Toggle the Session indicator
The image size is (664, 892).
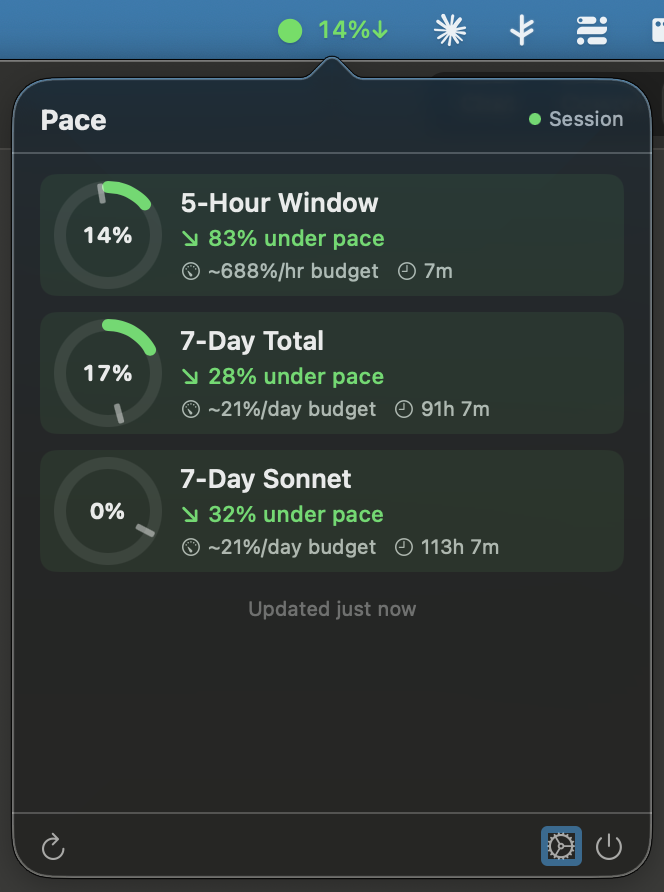coord(578,118)
